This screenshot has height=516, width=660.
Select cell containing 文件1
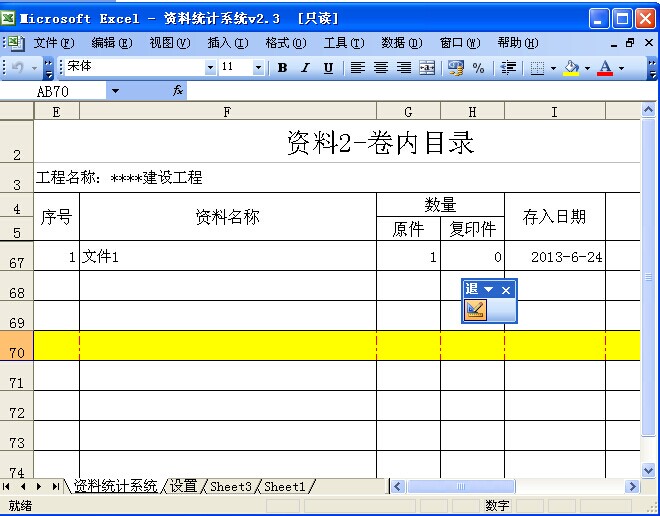(228, 256)
